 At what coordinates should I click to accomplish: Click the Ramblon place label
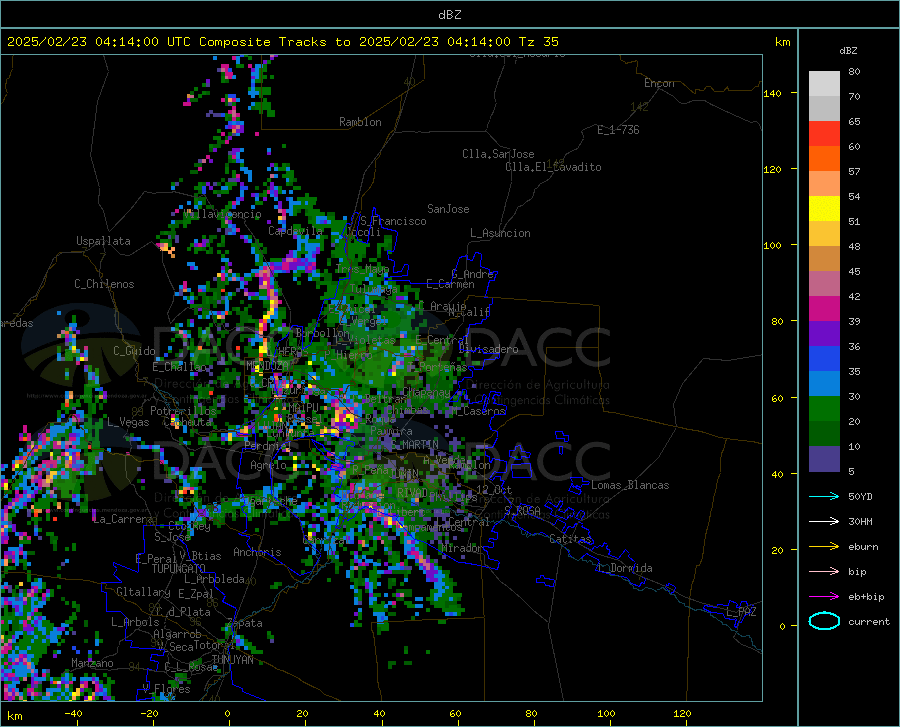pyautogui.click(x=360, y=122)
